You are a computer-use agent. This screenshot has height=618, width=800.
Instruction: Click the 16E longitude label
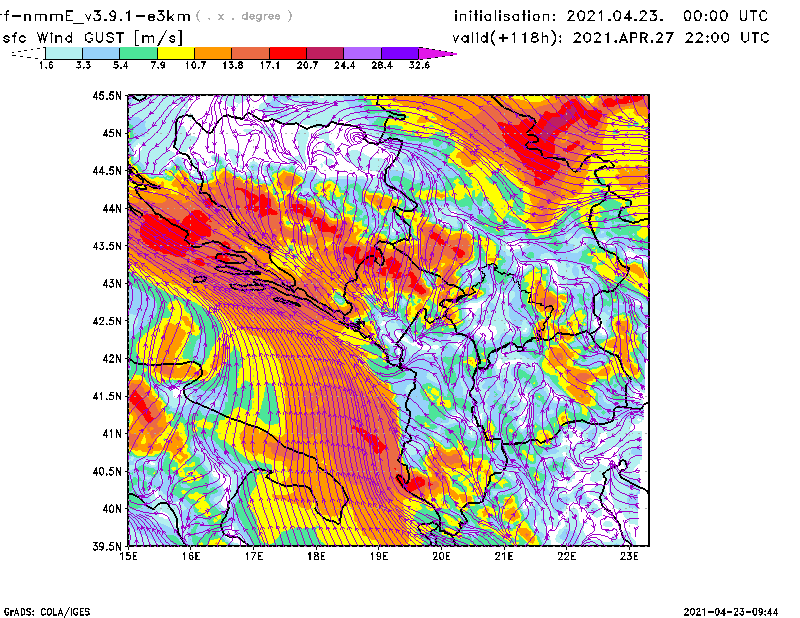tap(191, 556)
